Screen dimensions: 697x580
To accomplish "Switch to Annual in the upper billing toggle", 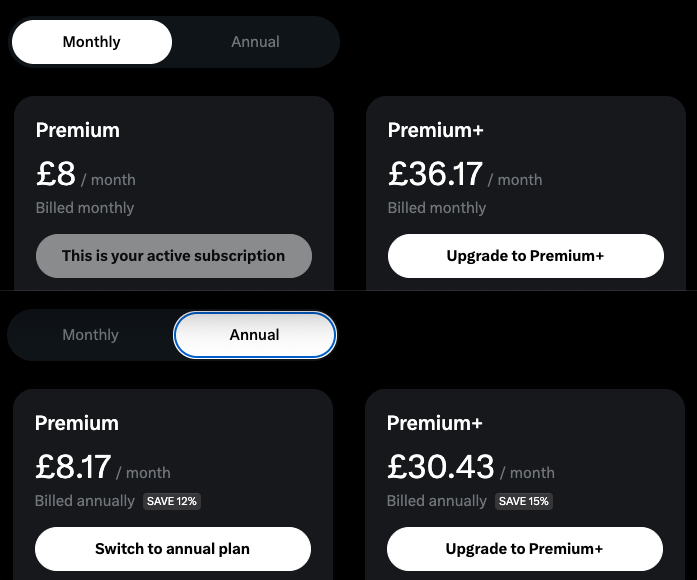I will 256,42.
